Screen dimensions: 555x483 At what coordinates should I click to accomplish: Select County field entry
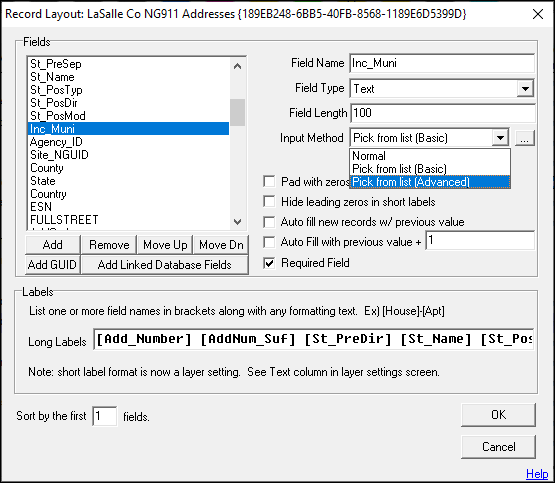coord(128,168)
